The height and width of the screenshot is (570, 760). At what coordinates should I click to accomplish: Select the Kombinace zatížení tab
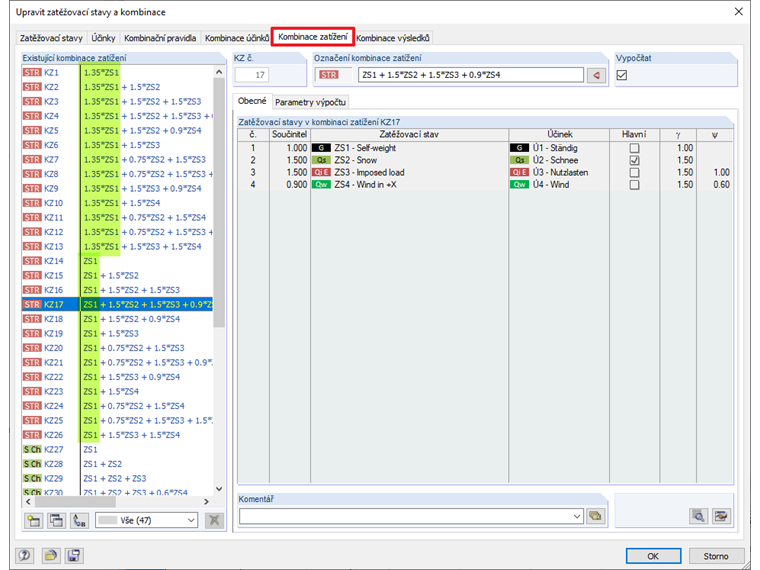pos(313,37)
